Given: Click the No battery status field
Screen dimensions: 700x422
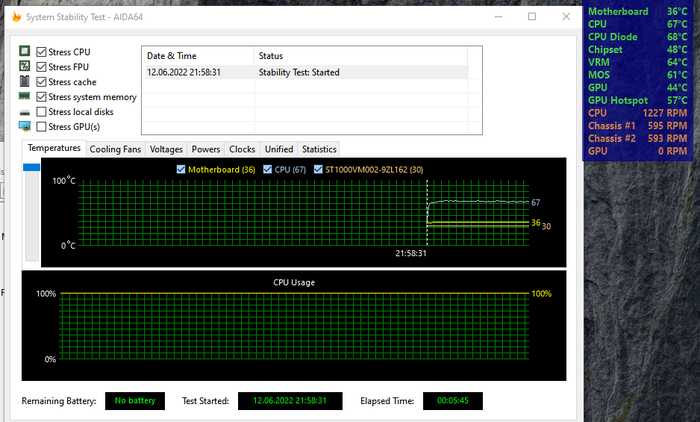Looking at the screenshot, I should coord(135,401).
